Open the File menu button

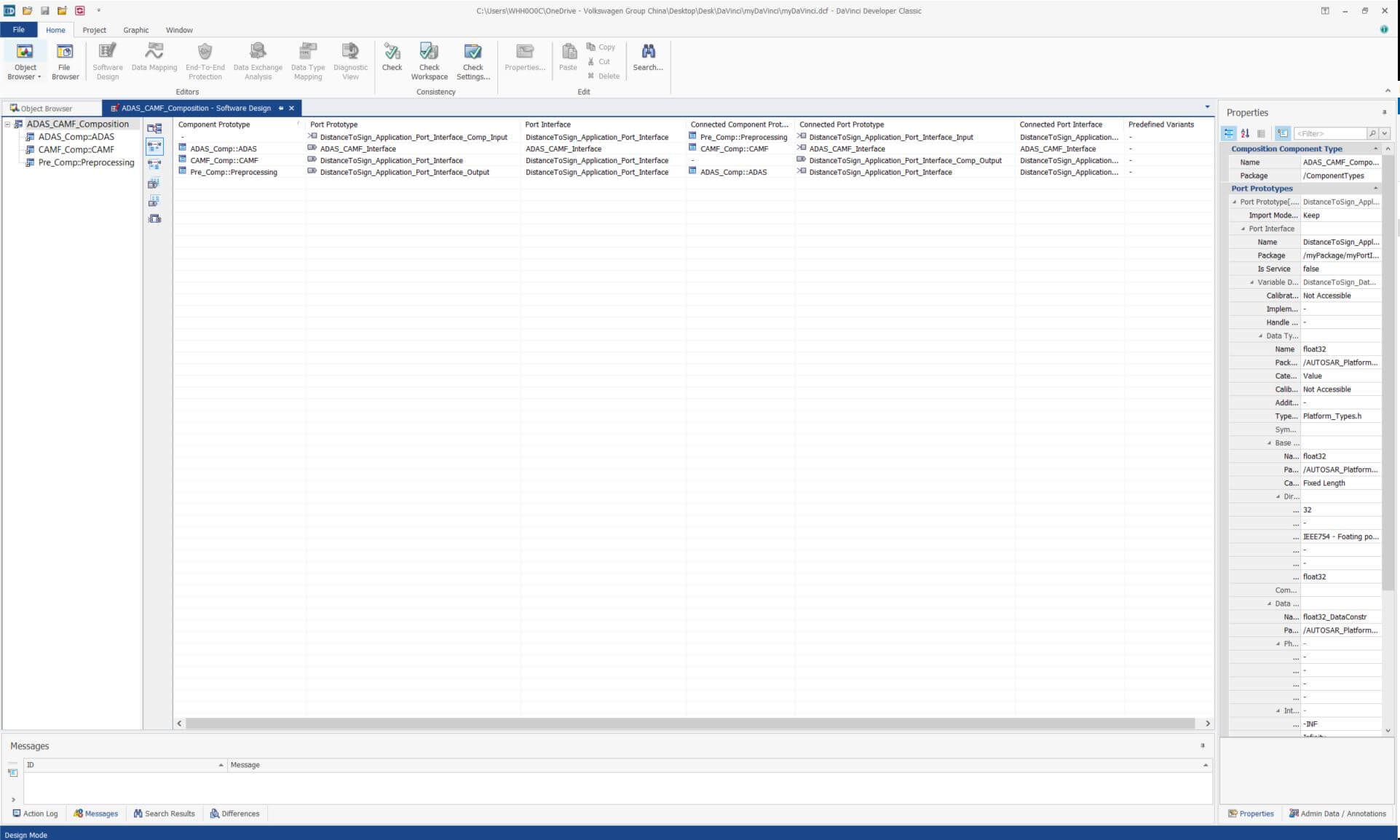19,30
